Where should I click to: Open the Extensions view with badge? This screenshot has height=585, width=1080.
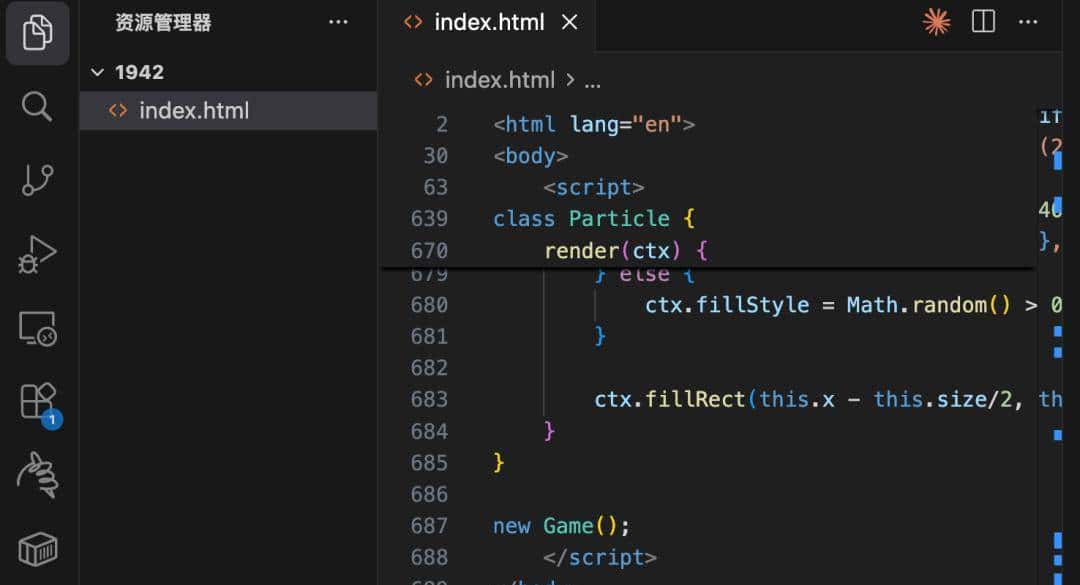(x=38, y=402)
